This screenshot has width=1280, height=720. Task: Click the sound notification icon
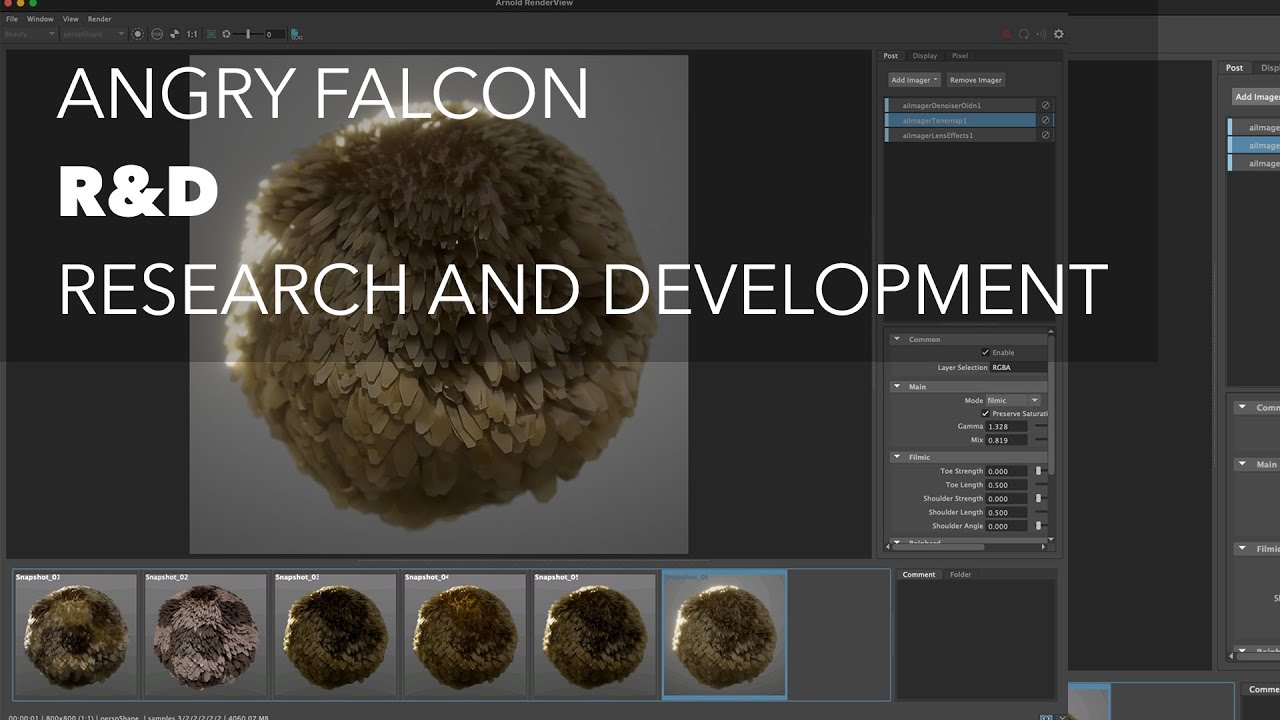tap(1041, 34)
